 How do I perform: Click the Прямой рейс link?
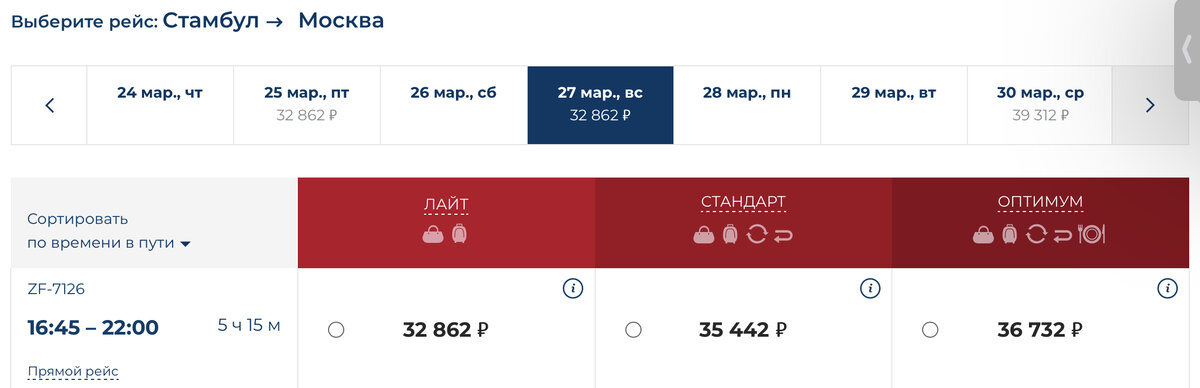pyautogui.click(x=73, y=372)
